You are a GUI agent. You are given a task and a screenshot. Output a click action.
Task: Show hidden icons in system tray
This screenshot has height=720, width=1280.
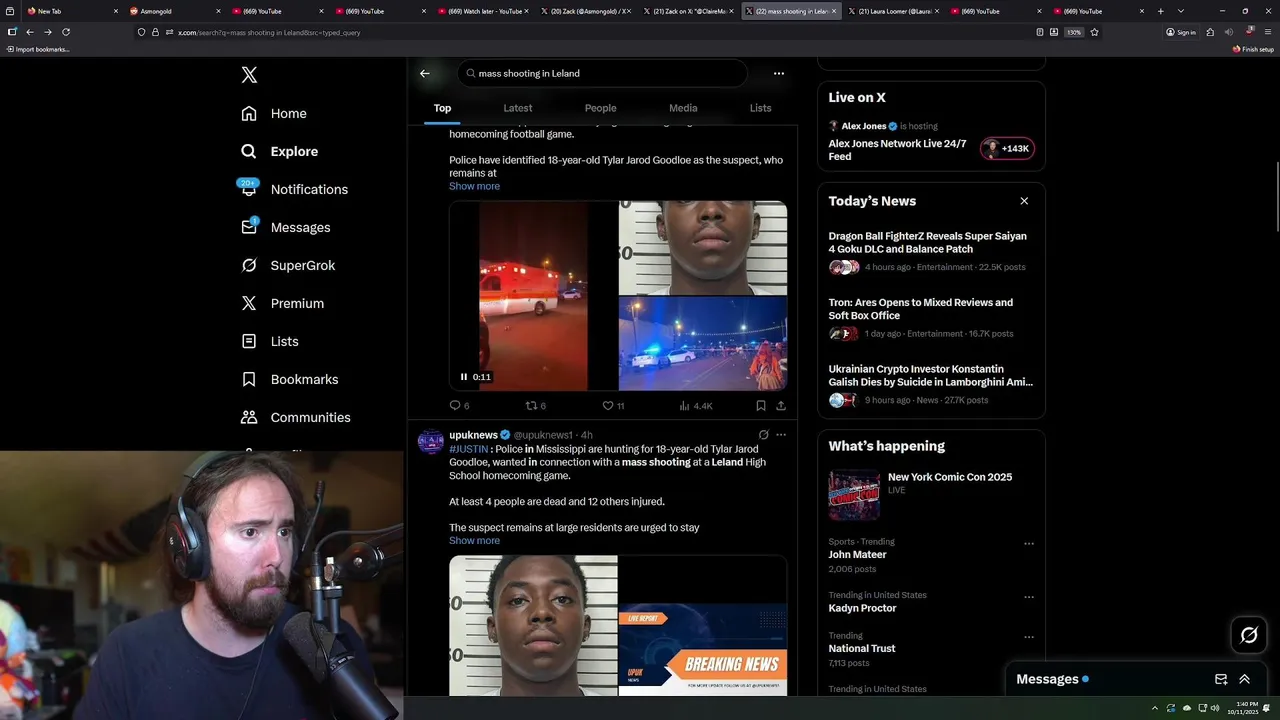point(1155,709)
